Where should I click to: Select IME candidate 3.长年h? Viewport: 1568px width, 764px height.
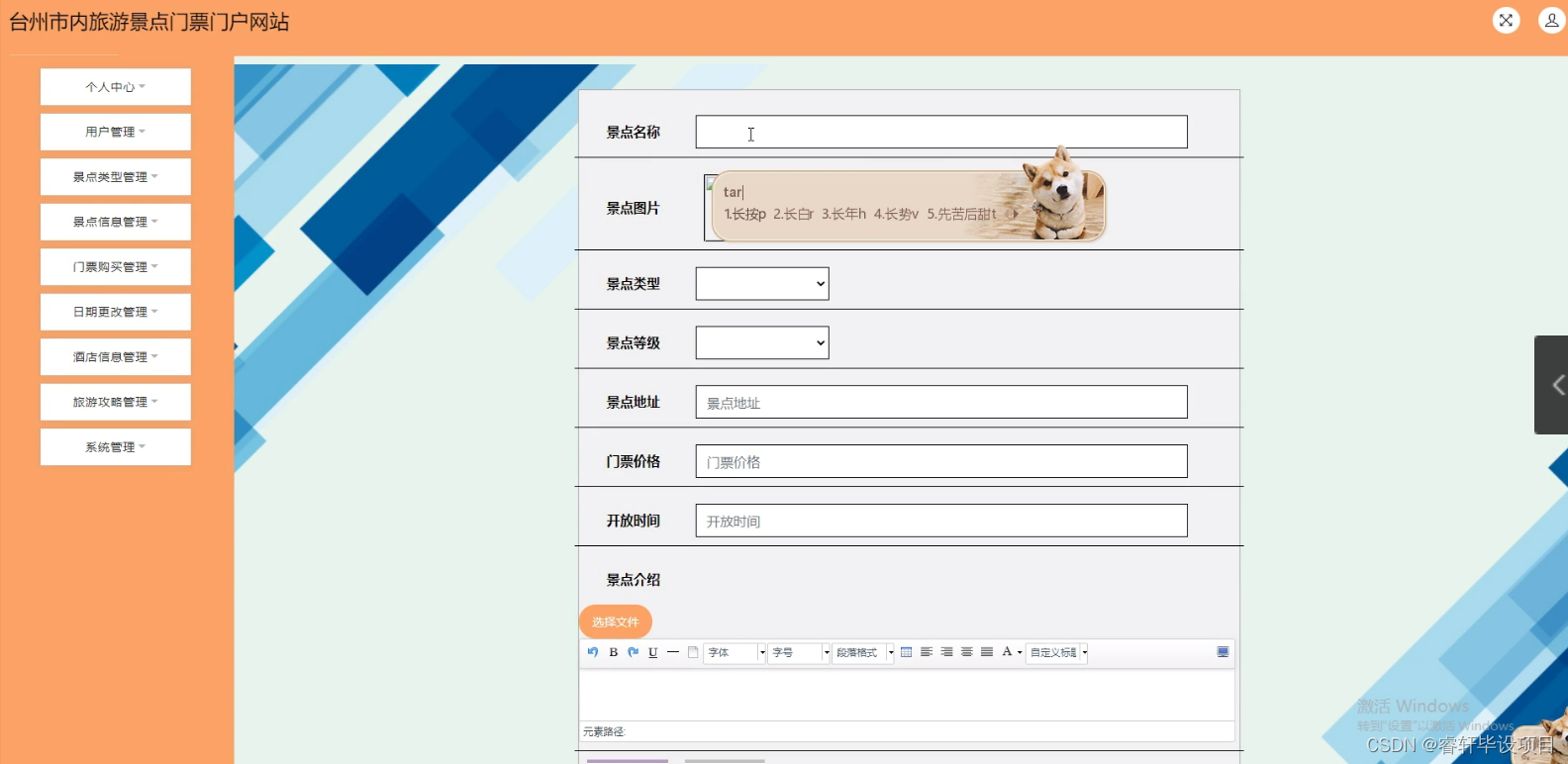coord(843,214)
